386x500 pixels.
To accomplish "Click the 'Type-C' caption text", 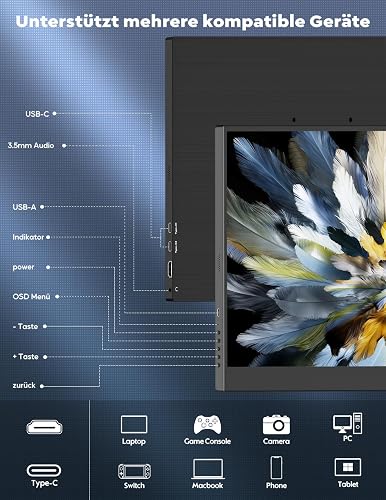I will [44, 483].
